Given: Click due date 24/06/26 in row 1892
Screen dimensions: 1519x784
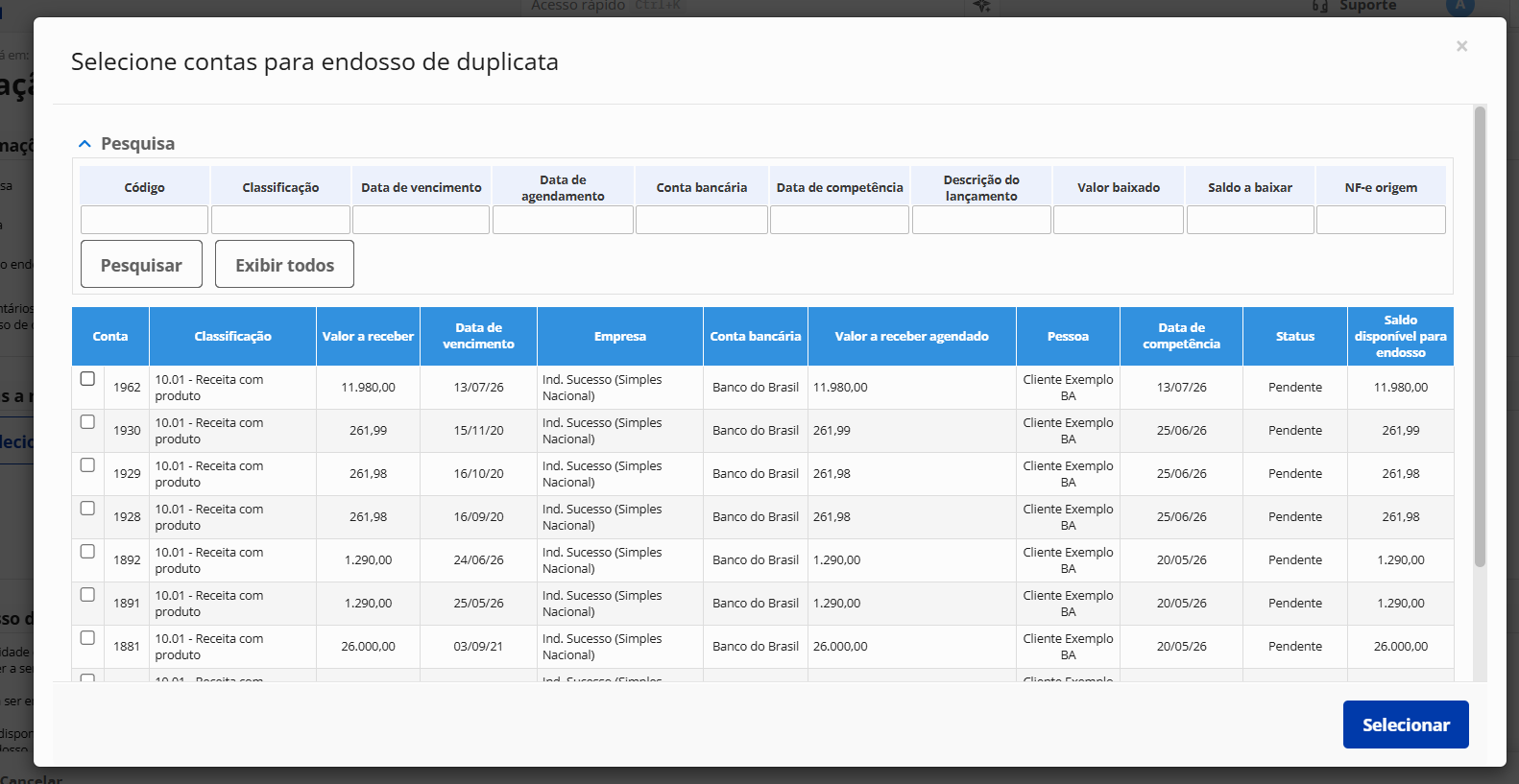Looking at the screenshot, I should (x=478, y=560).
